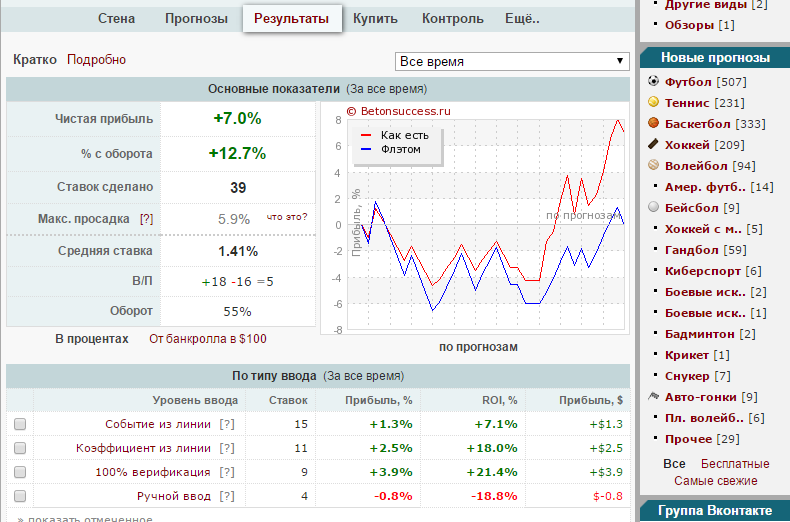Switch to 'Подробно' detailed view
This screenshot has width=790, height=522.
[96, 59]
